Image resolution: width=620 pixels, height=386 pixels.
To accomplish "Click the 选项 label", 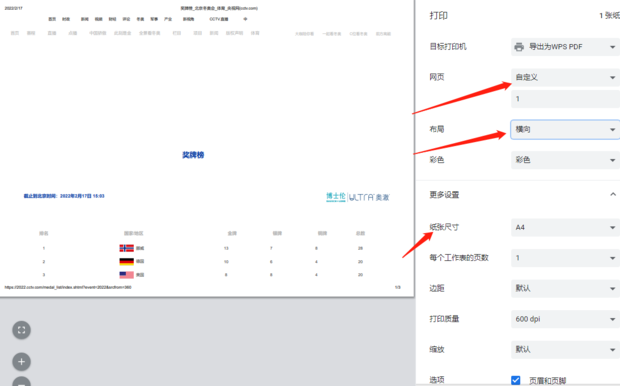I will click(x=437, y=380).
